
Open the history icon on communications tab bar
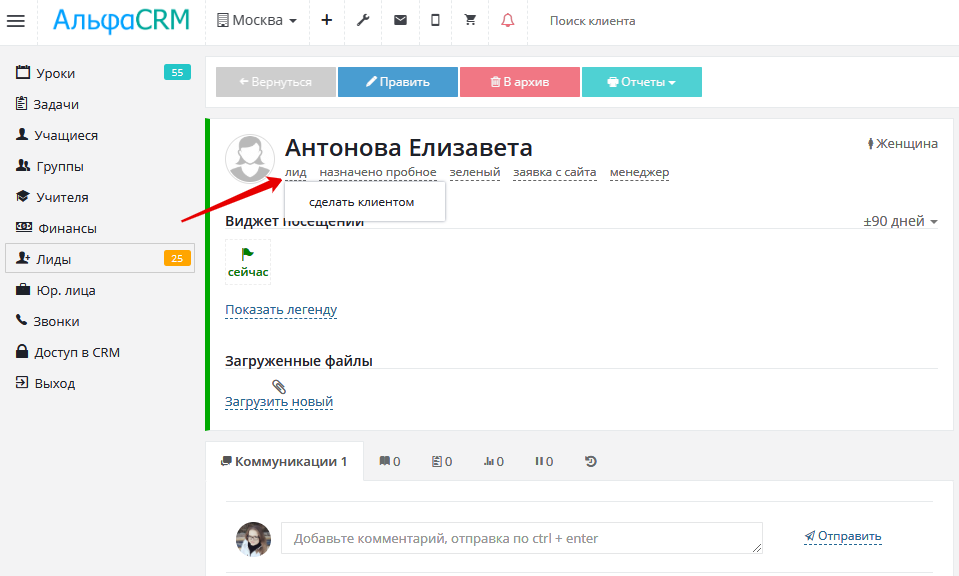pos(590,461)
